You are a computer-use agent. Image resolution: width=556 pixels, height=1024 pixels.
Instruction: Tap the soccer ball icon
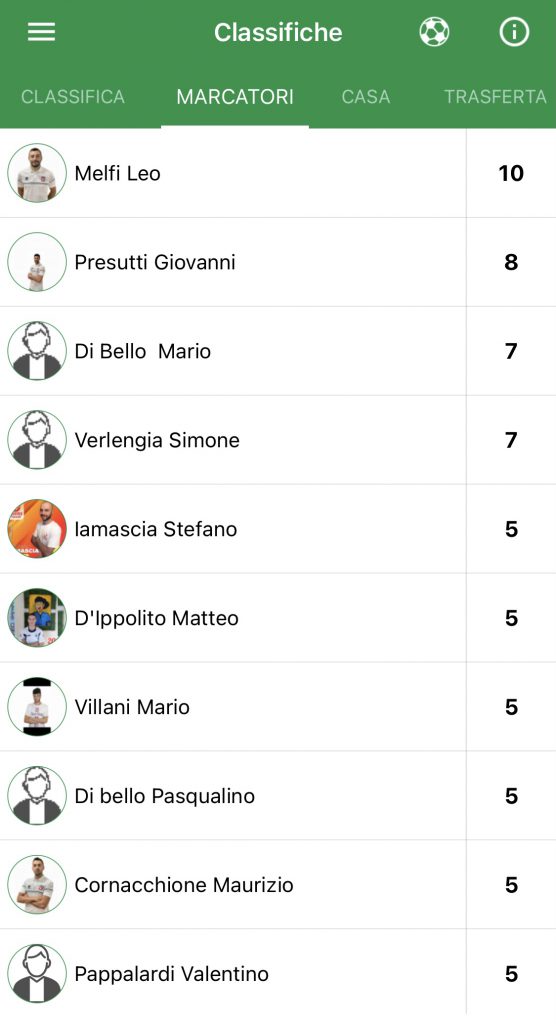[x=434, y=31]
